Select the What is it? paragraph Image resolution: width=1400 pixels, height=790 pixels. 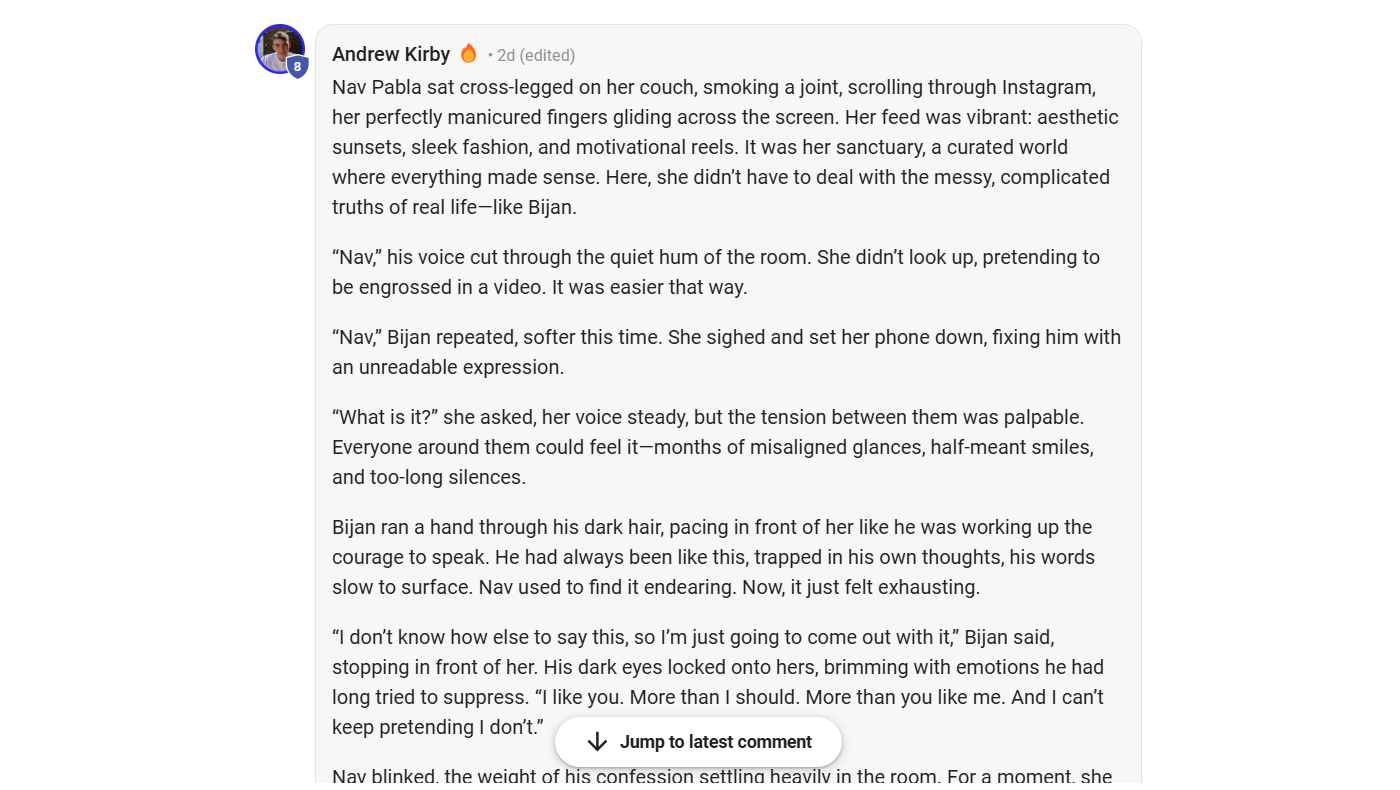tap(713, 447)
